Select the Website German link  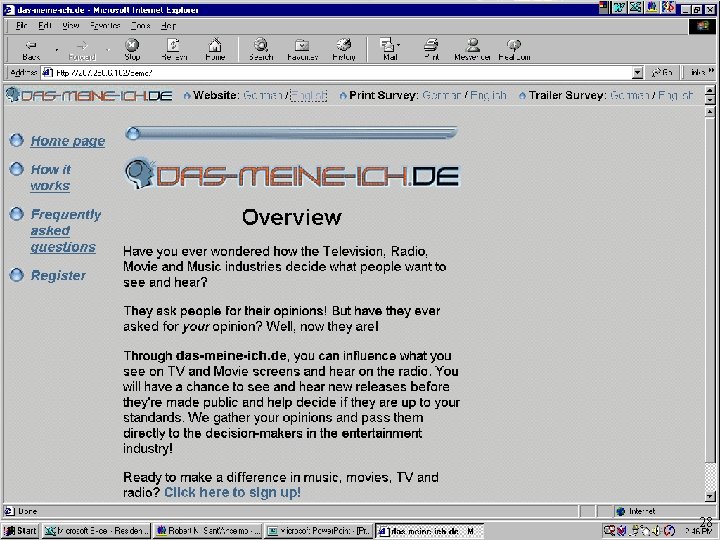coord(264,95)
